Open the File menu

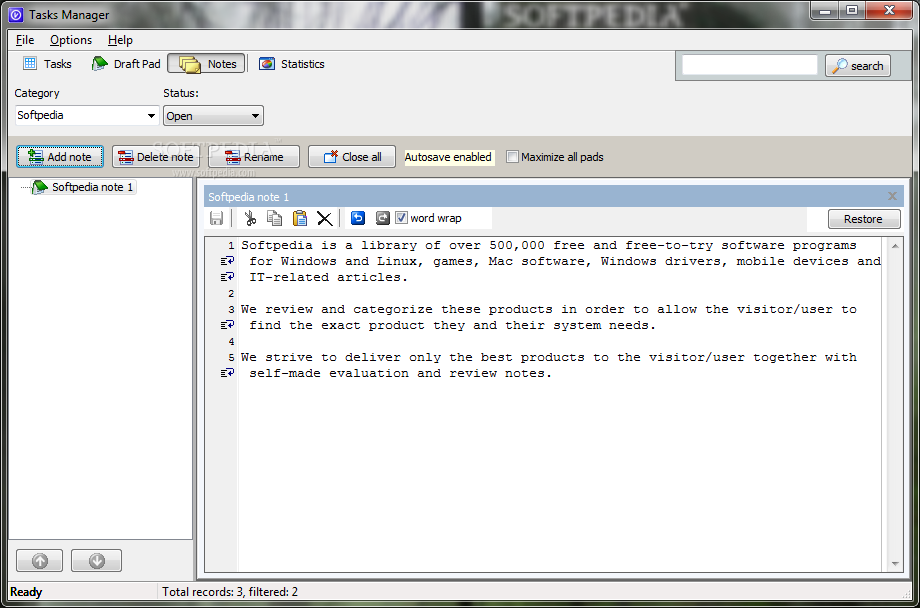[x=25, y=40]
